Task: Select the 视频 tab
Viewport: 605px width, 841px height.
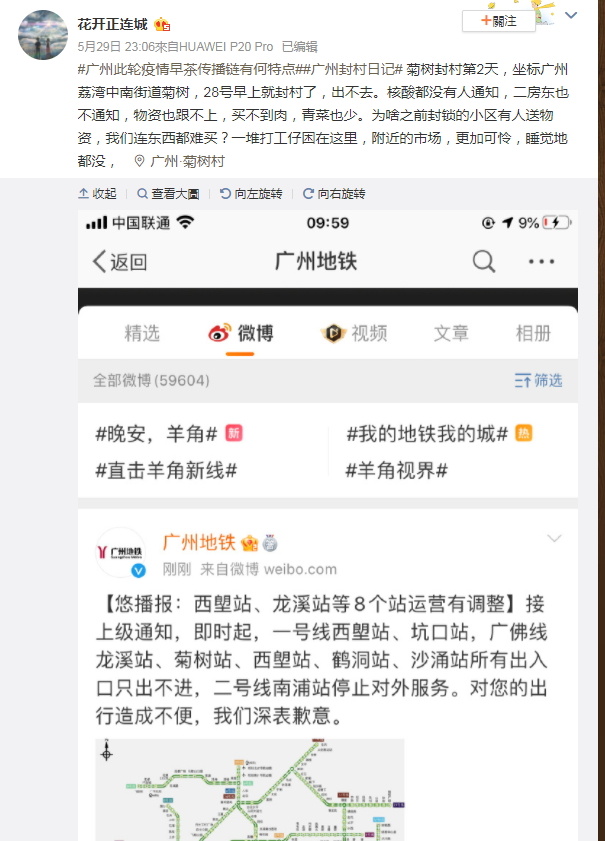Action: [354, 333]
